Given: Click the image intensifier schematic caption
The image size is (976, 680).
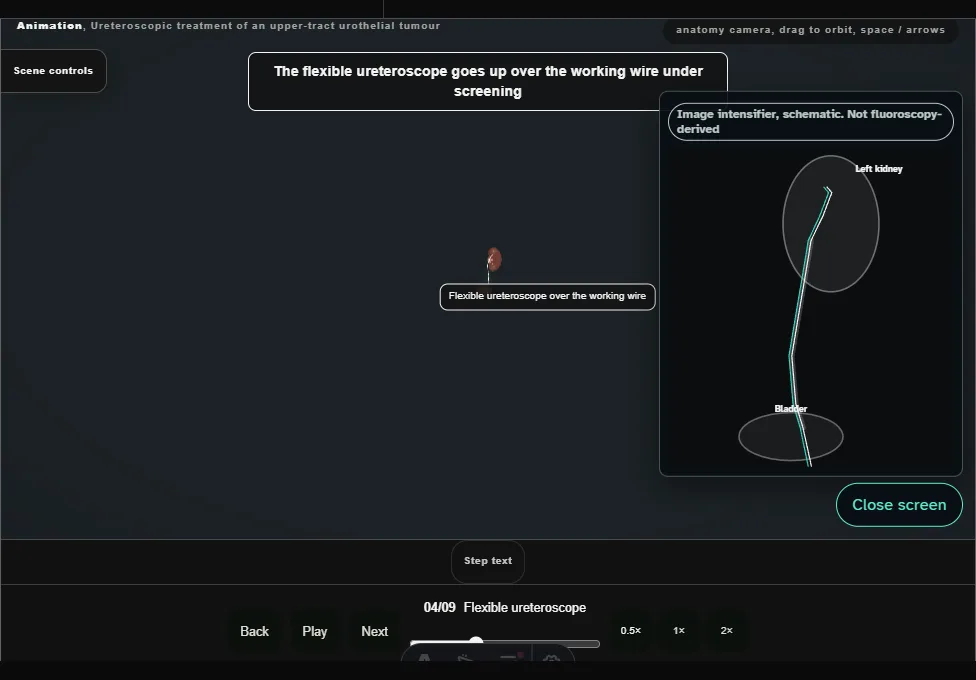Looking at the screenshot, I should coord(810,121).
